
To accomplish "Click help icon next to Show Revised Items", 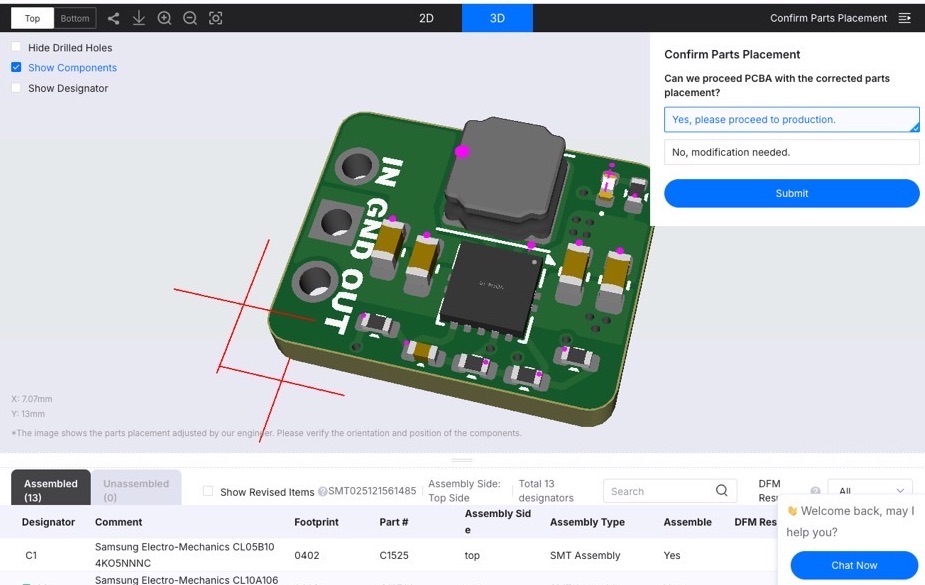I will click(322, 492).
